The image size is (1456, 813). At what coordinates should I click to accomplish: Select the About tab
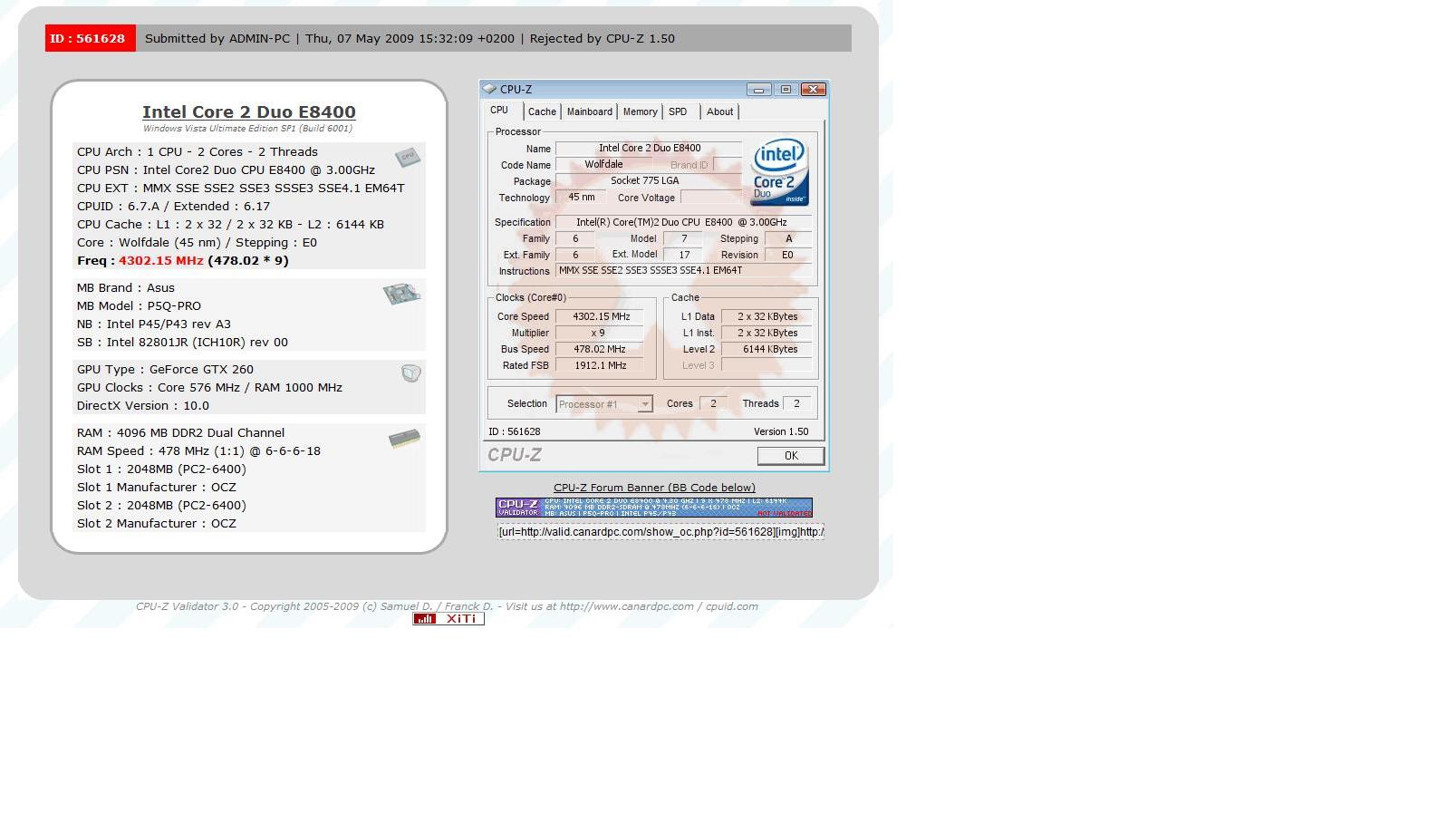pos(720,111)
